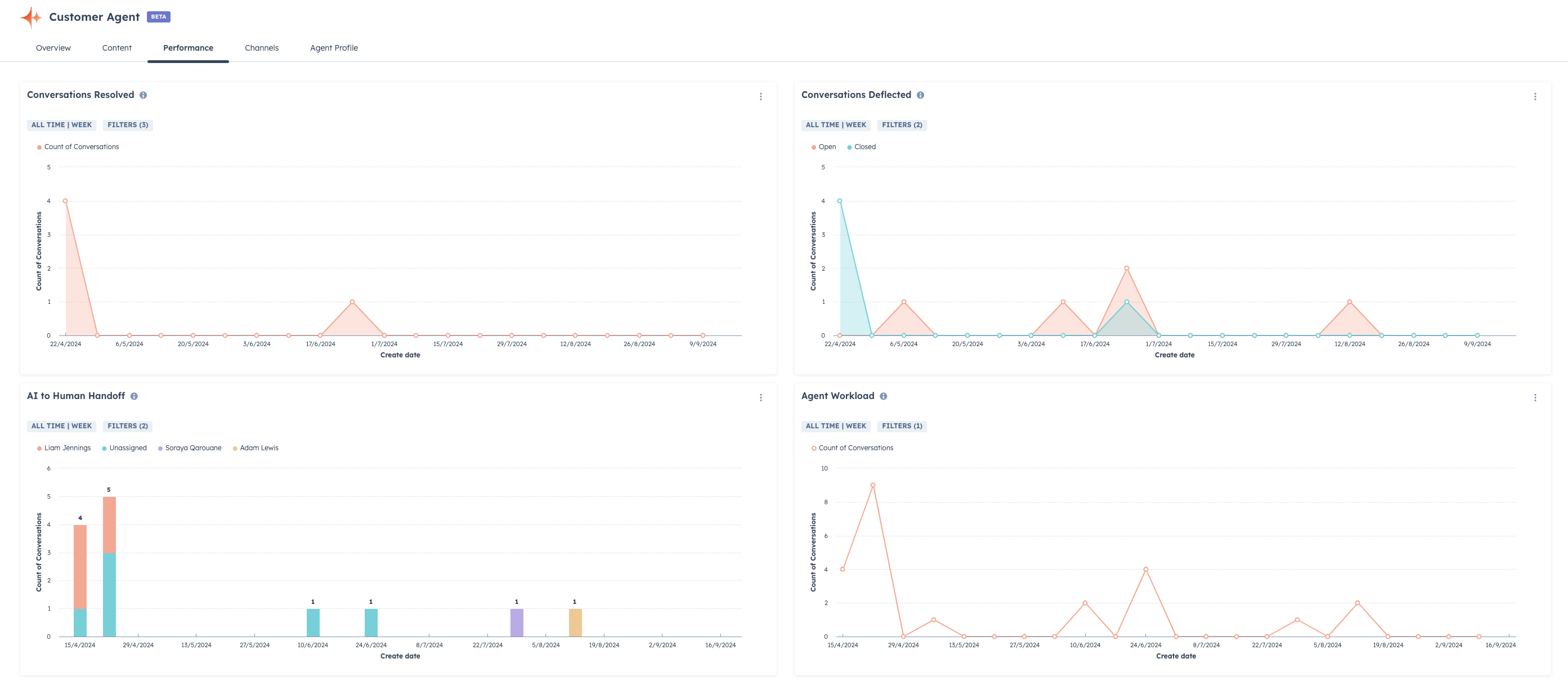Click ALL TIME | WEEK tag in Conversations Resolved
The image size is (1568, 681).
click(61, 126)
